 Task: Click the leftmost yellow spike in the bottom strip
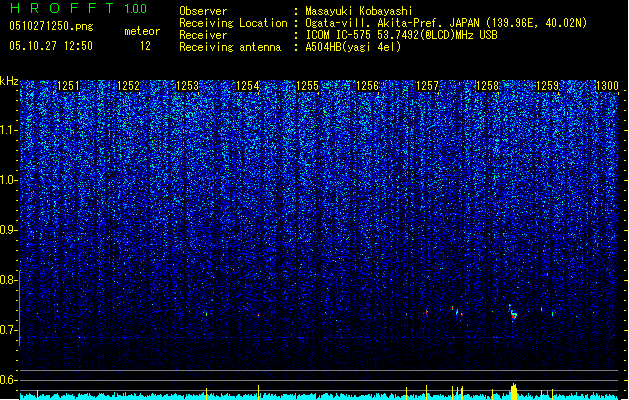coord(37,394)
